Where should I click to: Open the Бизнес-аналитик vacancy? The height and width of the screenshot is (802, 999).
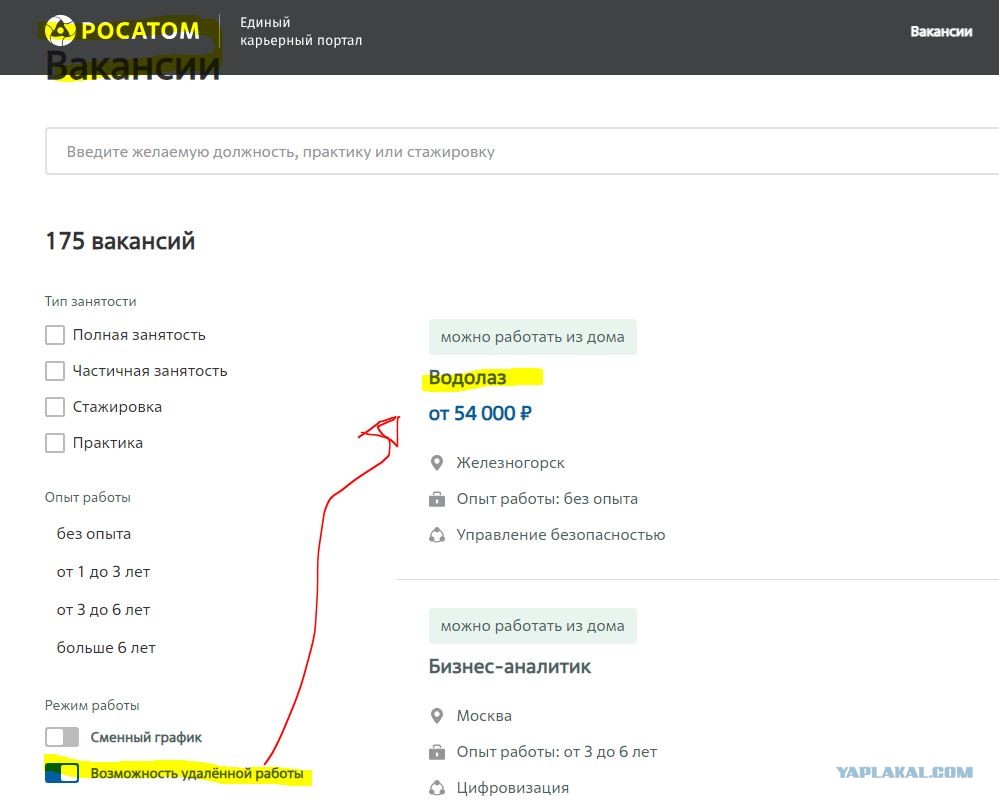(510, 667)
